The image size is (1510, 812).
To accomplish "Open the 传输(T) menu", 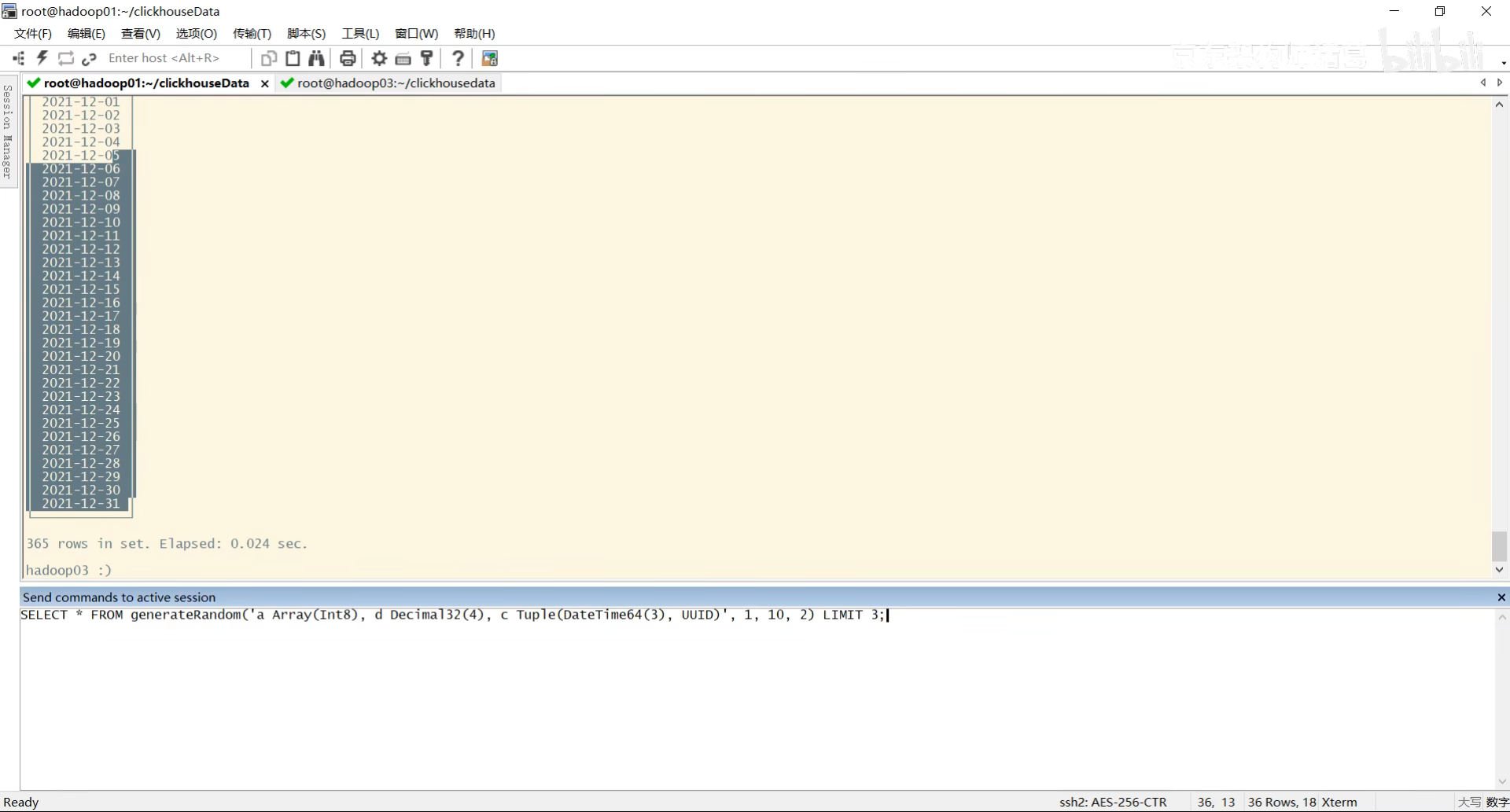I will pos(252,34).
